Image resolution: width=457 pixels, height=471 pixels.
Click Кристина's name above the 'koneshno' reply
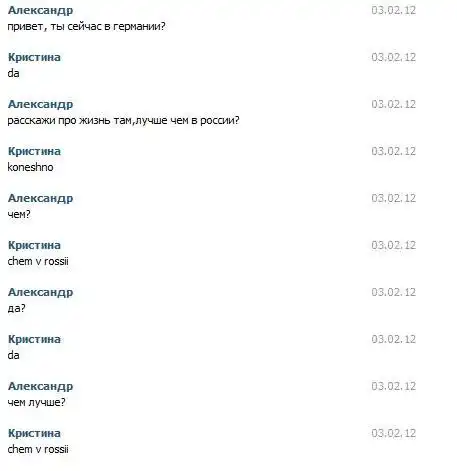pyautogui.click(x=34, y=151)
